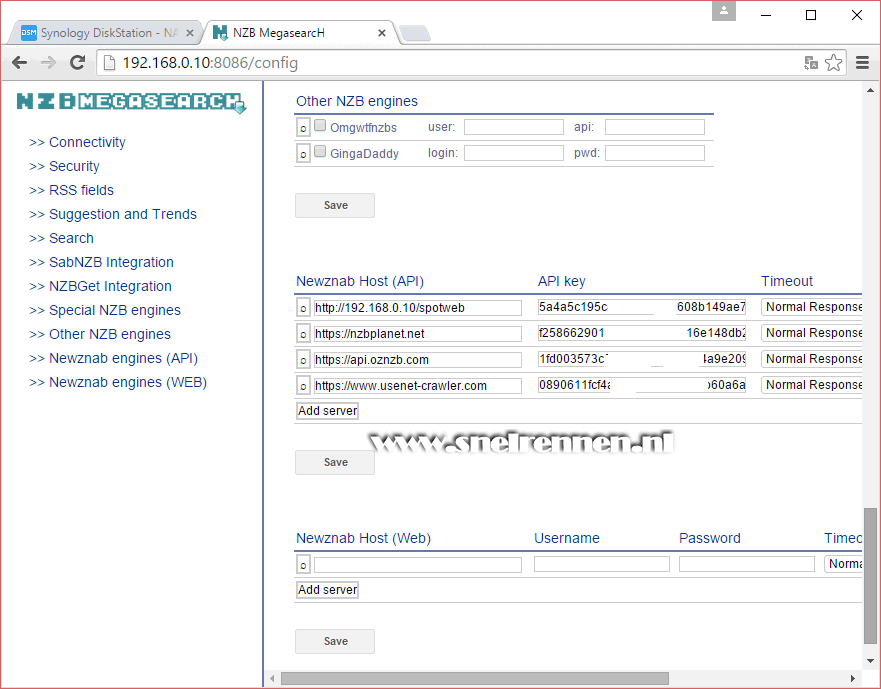881x689 pixels.
Task: Reload the config page
Action: point(78,62)
